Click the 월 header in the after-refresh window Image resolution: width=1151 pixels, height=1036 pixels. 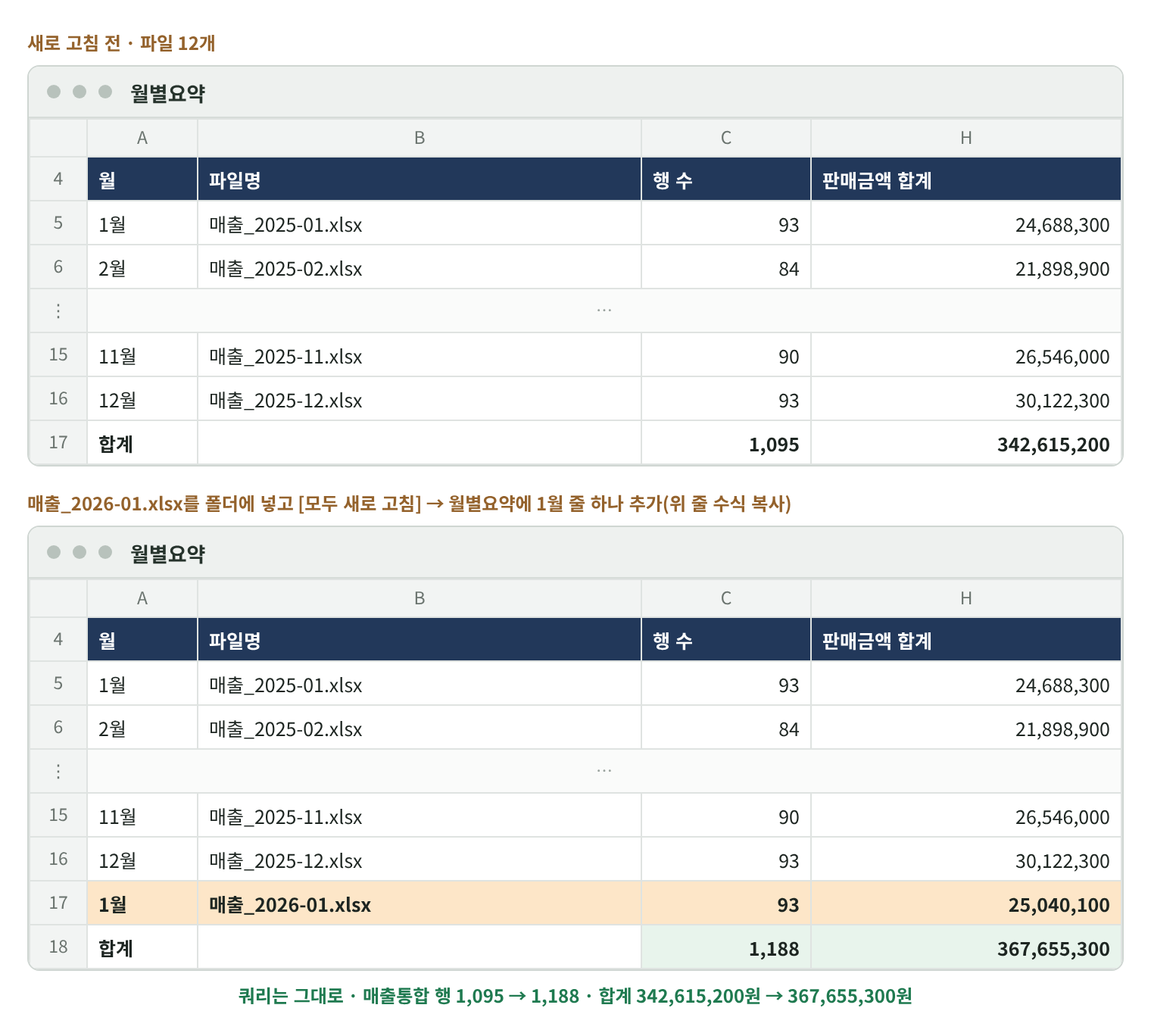tap(142, 640)
